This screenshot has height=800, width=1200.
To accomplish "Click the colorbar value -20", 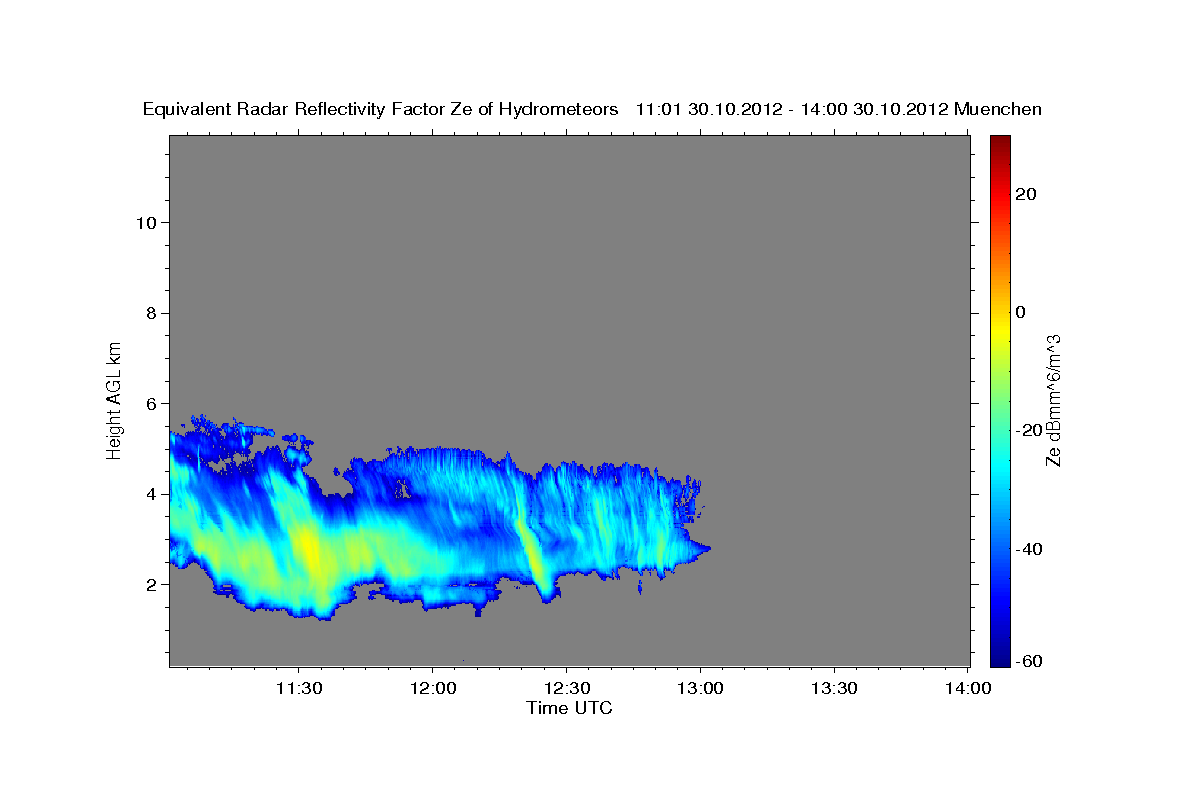I will (1029, 430).
